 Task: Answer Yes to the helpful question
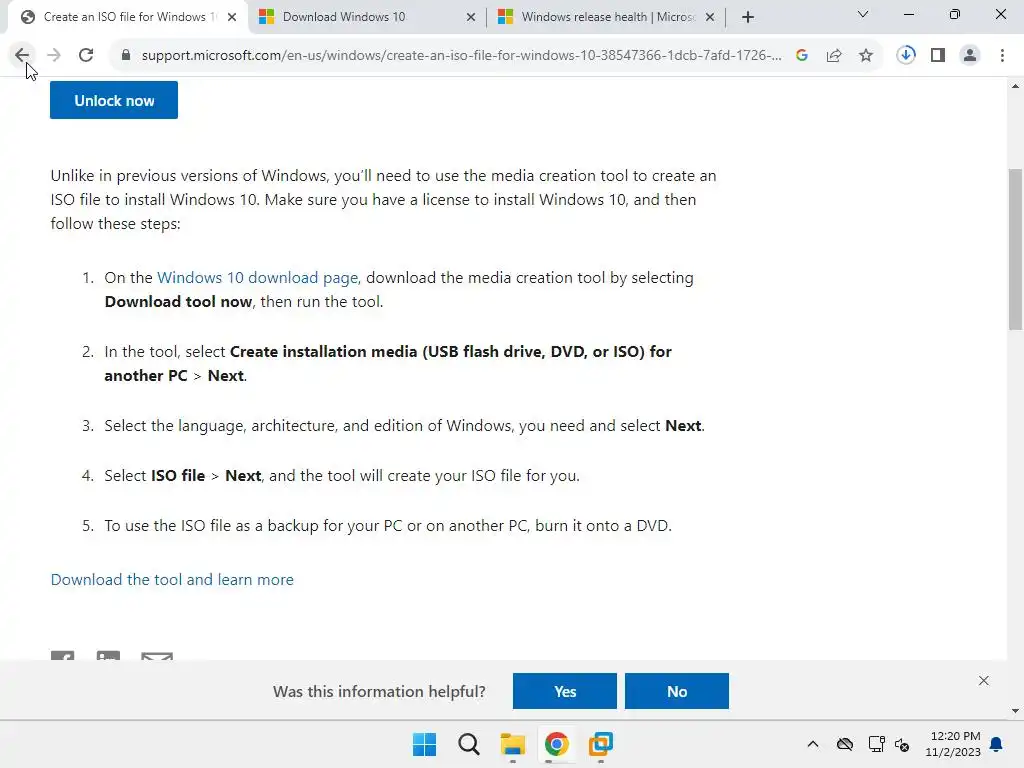pos(565,691)
